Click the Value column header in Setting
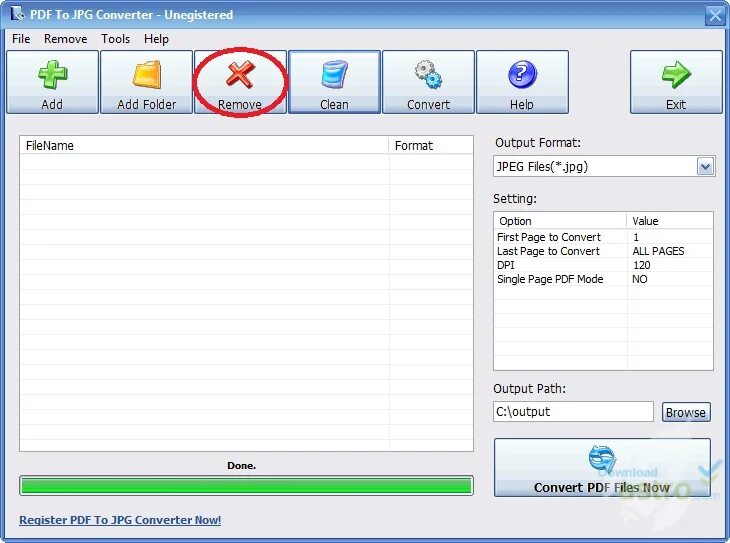The image size is (730, 543). pos(669,221)
